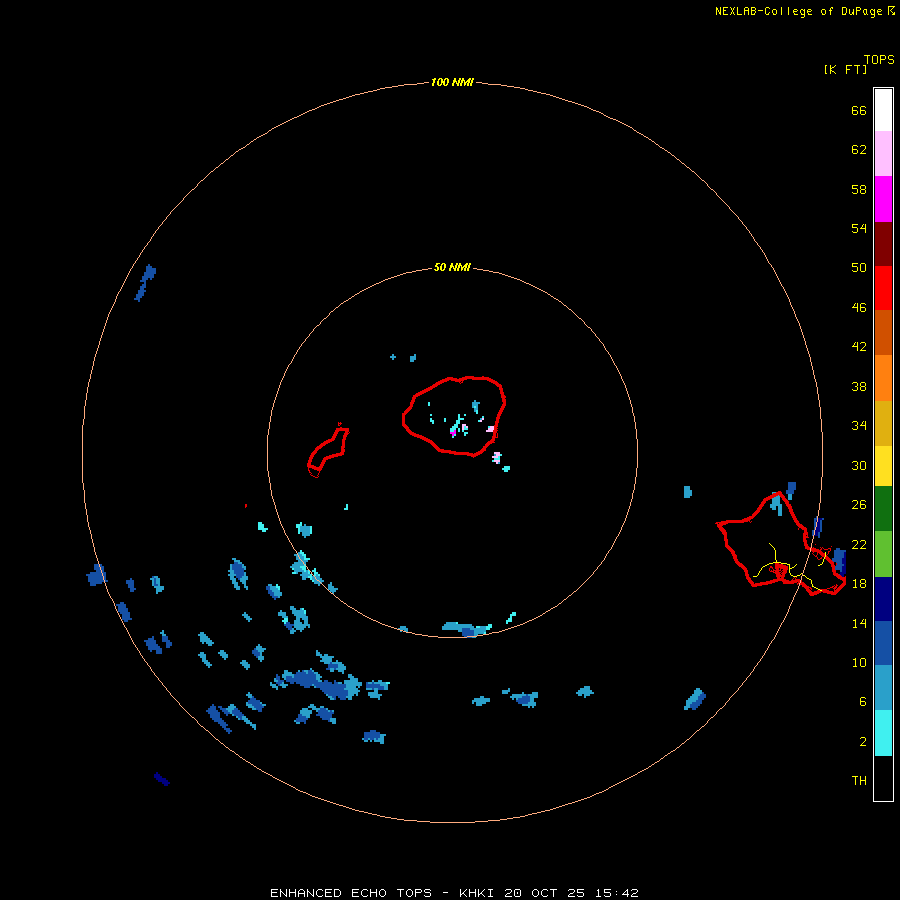The height and width of the screenshot is (900, 900).
Task: Click the 42 legend value
Action: [x=859, y=346]
